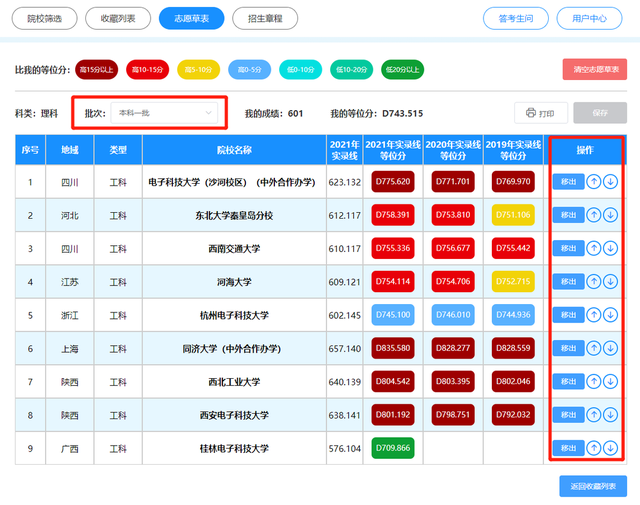Click the 低10-20分 teal legend
640x505 pixels.
coord(351,69)
